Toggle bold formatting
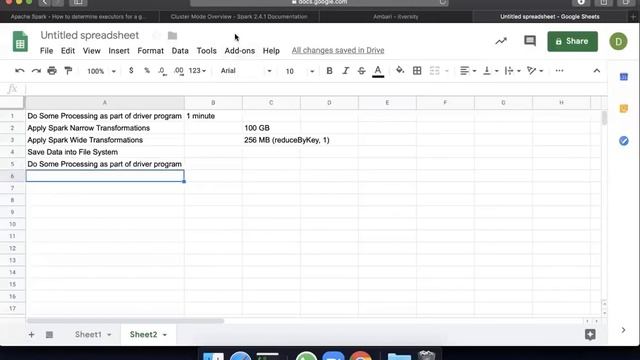Image resolution: width=640 pixels, height=360 pixels. pos(329,71)
